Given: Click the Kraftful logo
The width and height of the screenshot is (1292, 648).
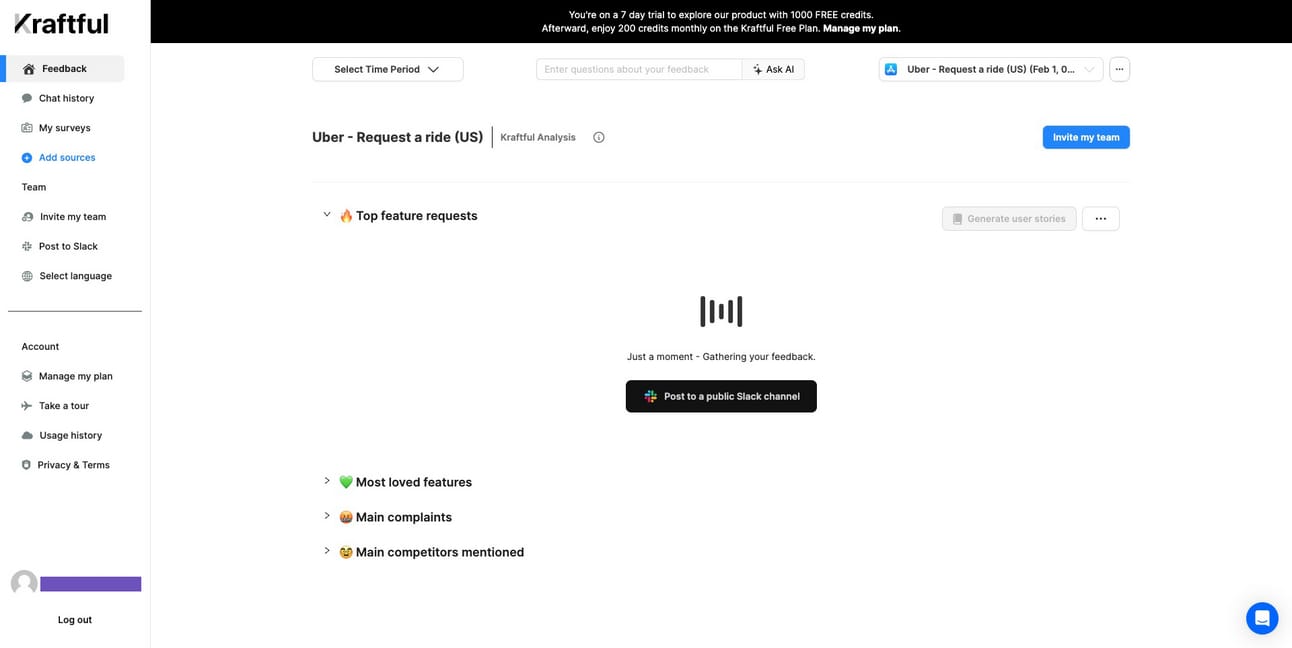Looking at the screenshot, I should tap(61, 24).
